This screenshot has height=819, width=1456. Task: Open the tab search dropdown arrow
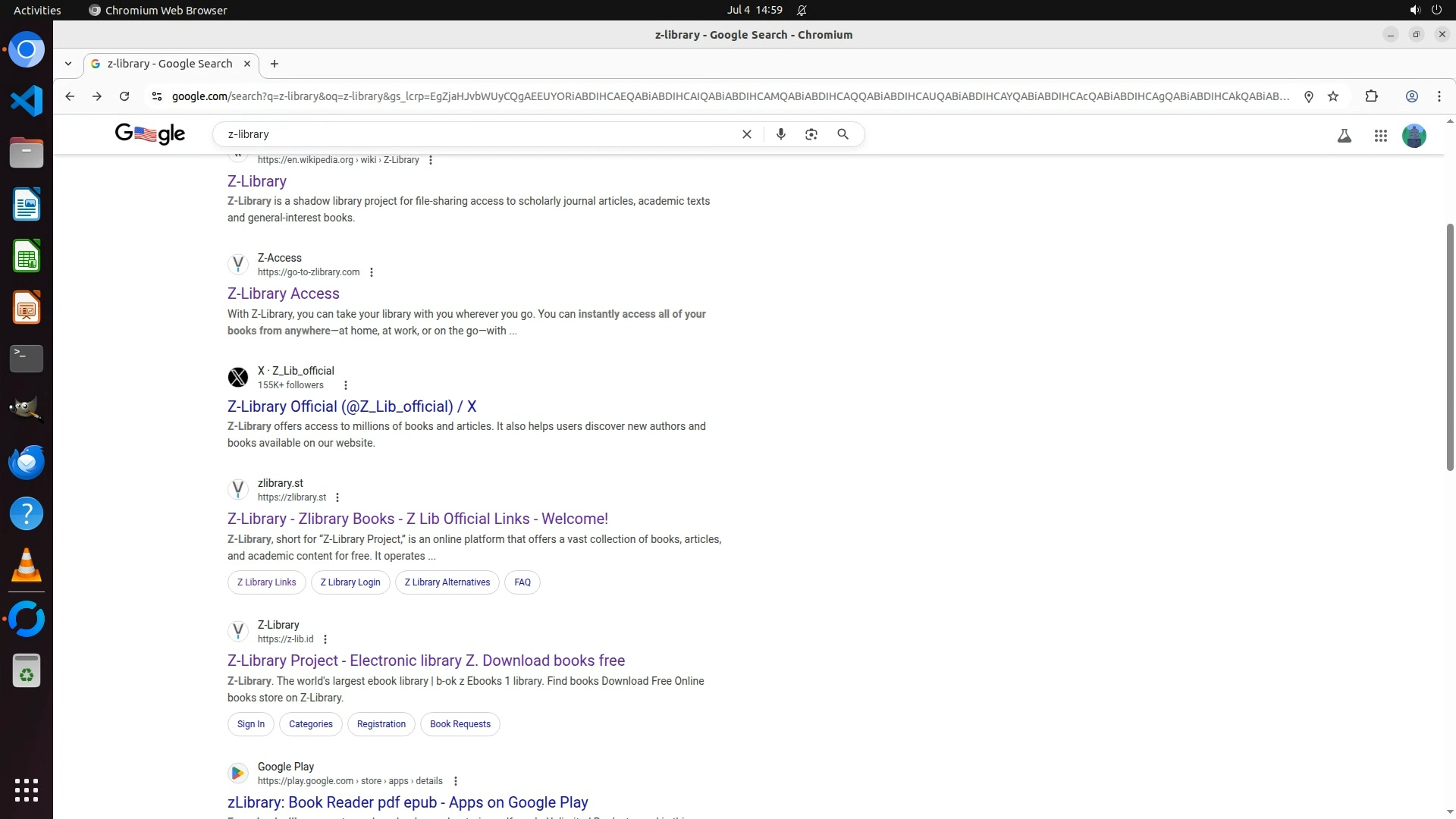point(68,64)
